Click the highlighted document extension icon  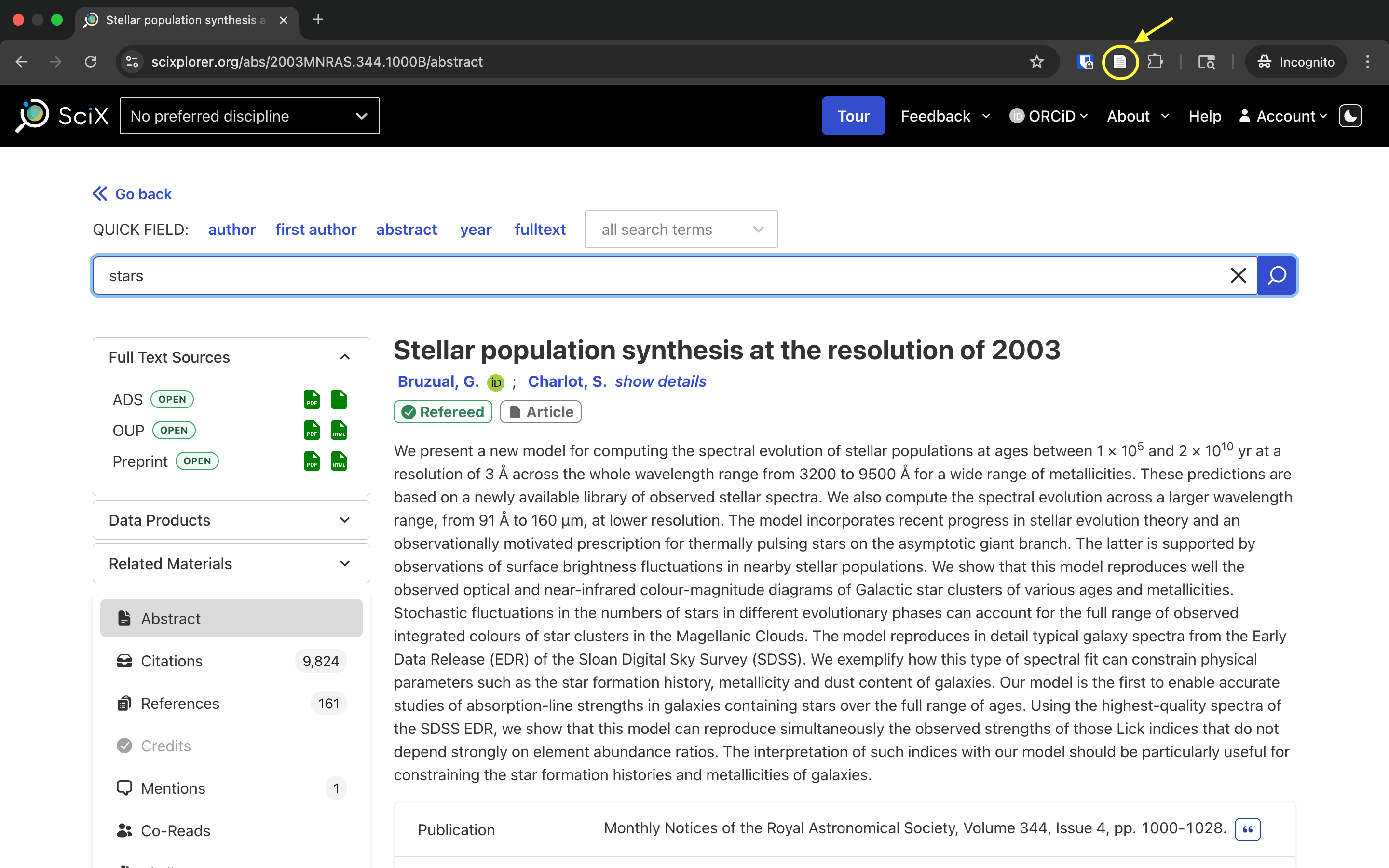(x=1120, y=61)
